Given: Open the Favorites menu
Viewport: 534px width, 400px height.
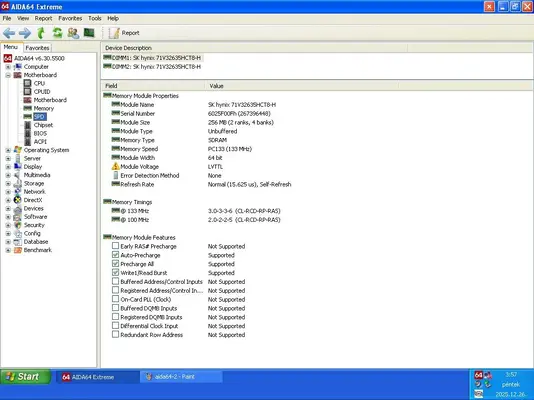Looking at the screenshot, I should 70,18.
